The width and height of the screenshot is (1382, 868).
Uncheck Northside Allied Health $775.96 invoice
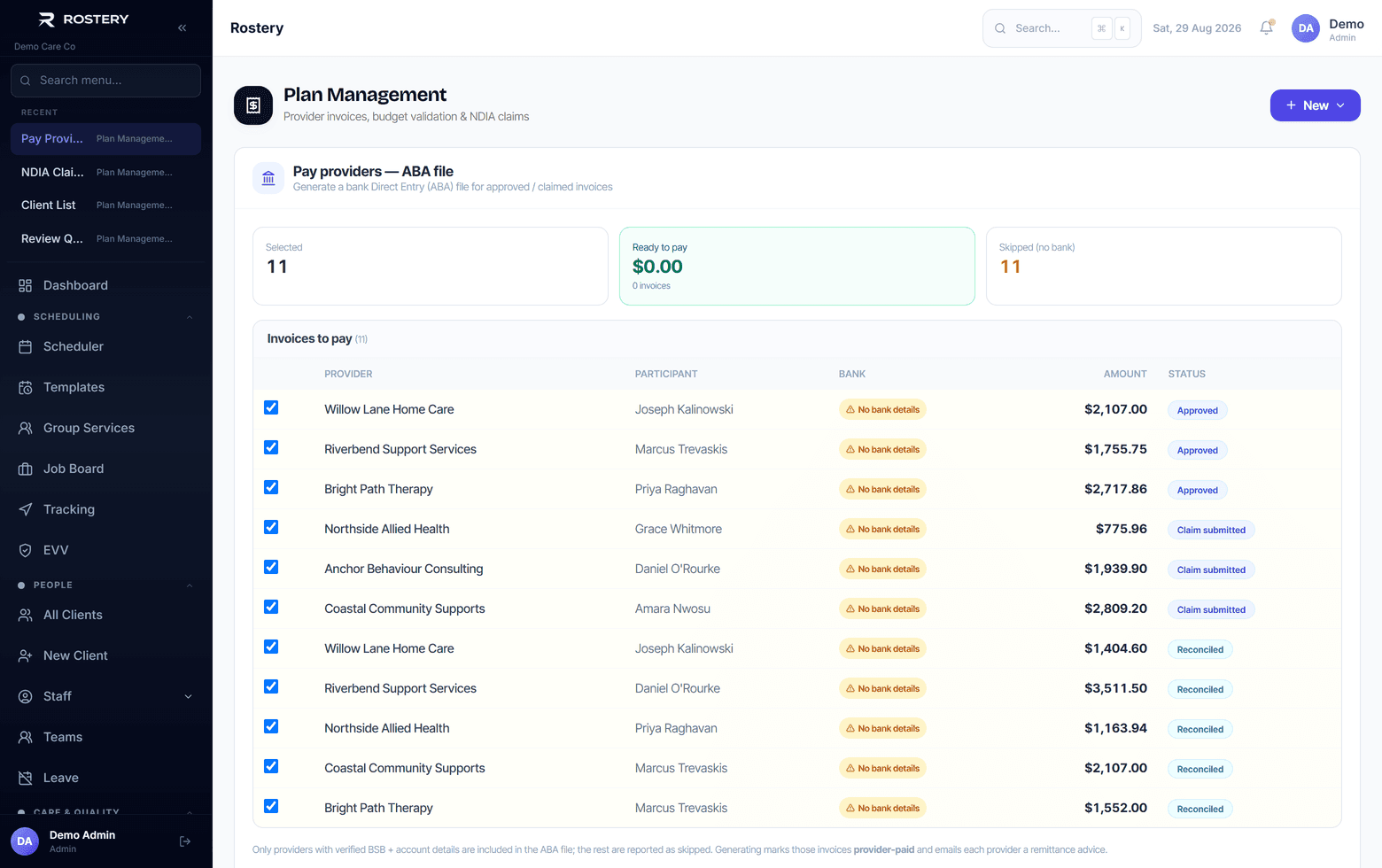pos(271,527)
